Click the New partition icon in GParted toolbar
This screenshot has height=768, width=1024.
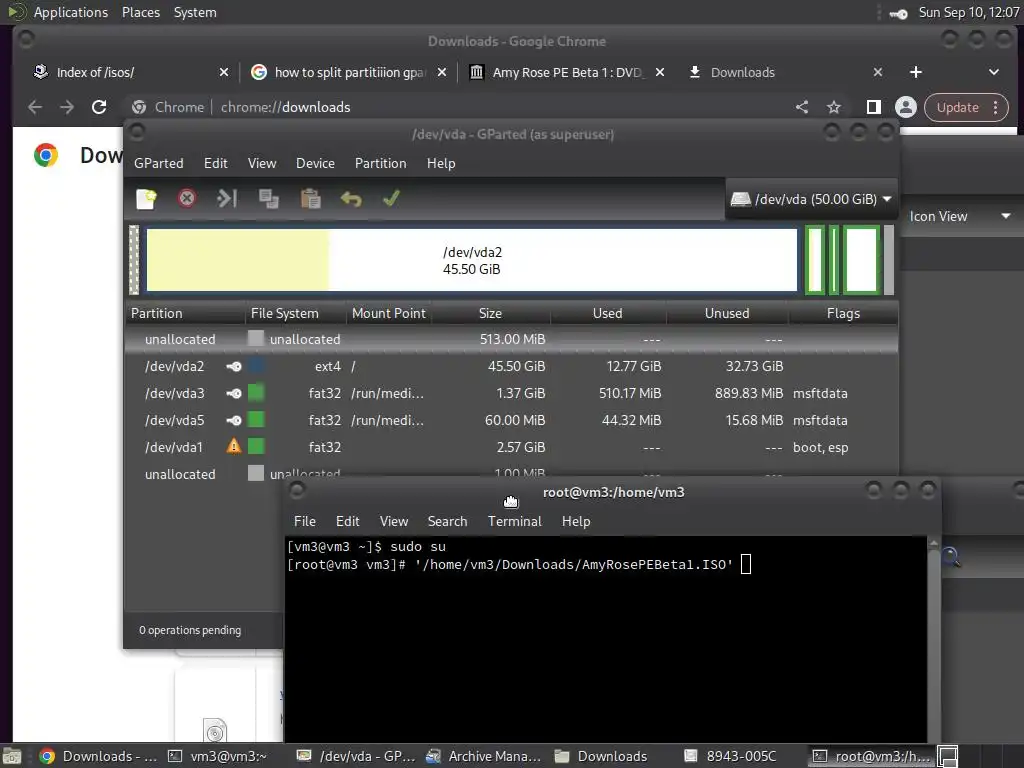click(146, 199)
